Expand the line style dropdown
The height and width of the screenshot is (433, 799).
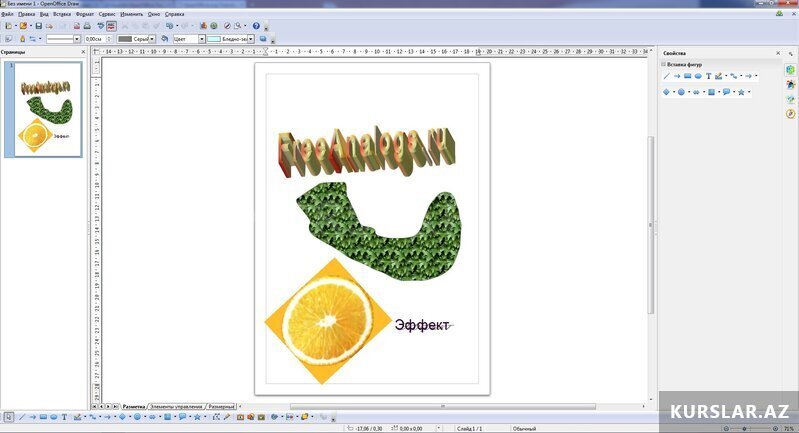(x=77, y=39)
